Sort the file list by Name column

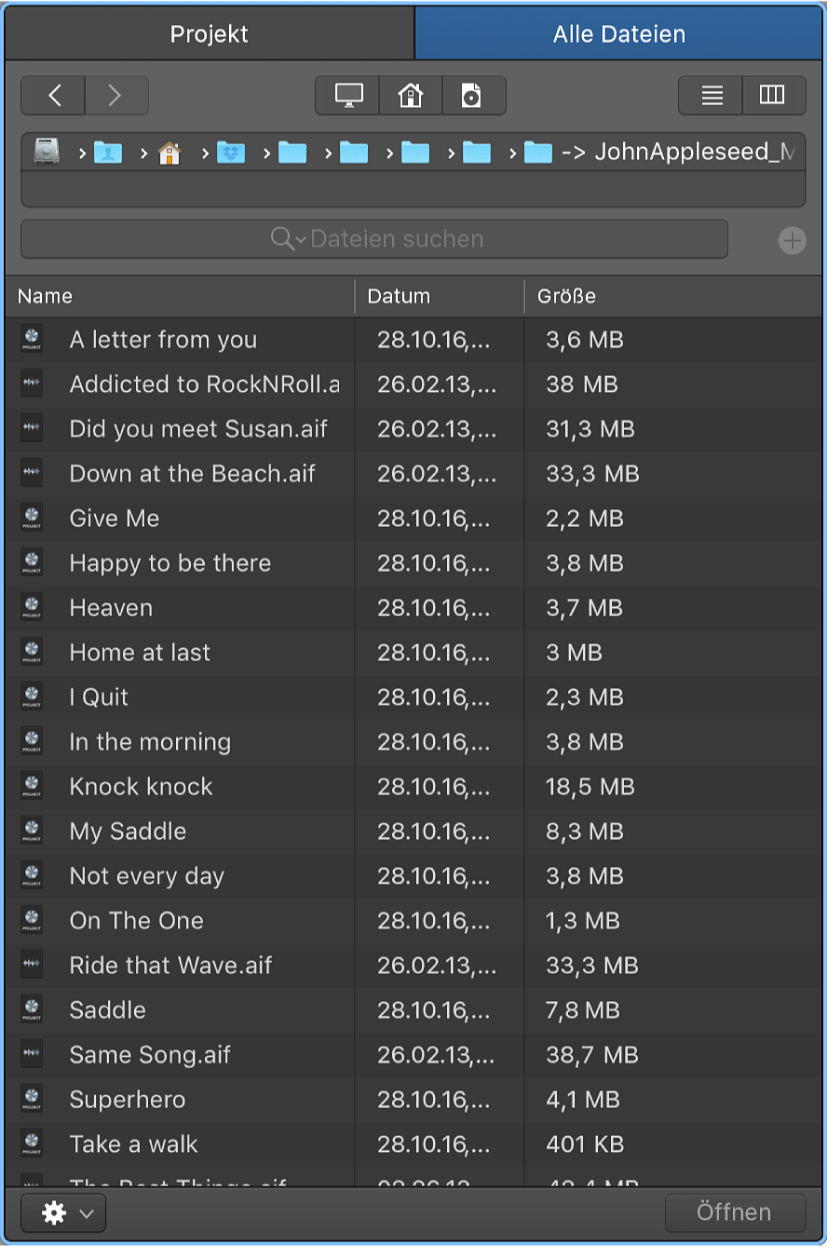(x=180, y=297)
